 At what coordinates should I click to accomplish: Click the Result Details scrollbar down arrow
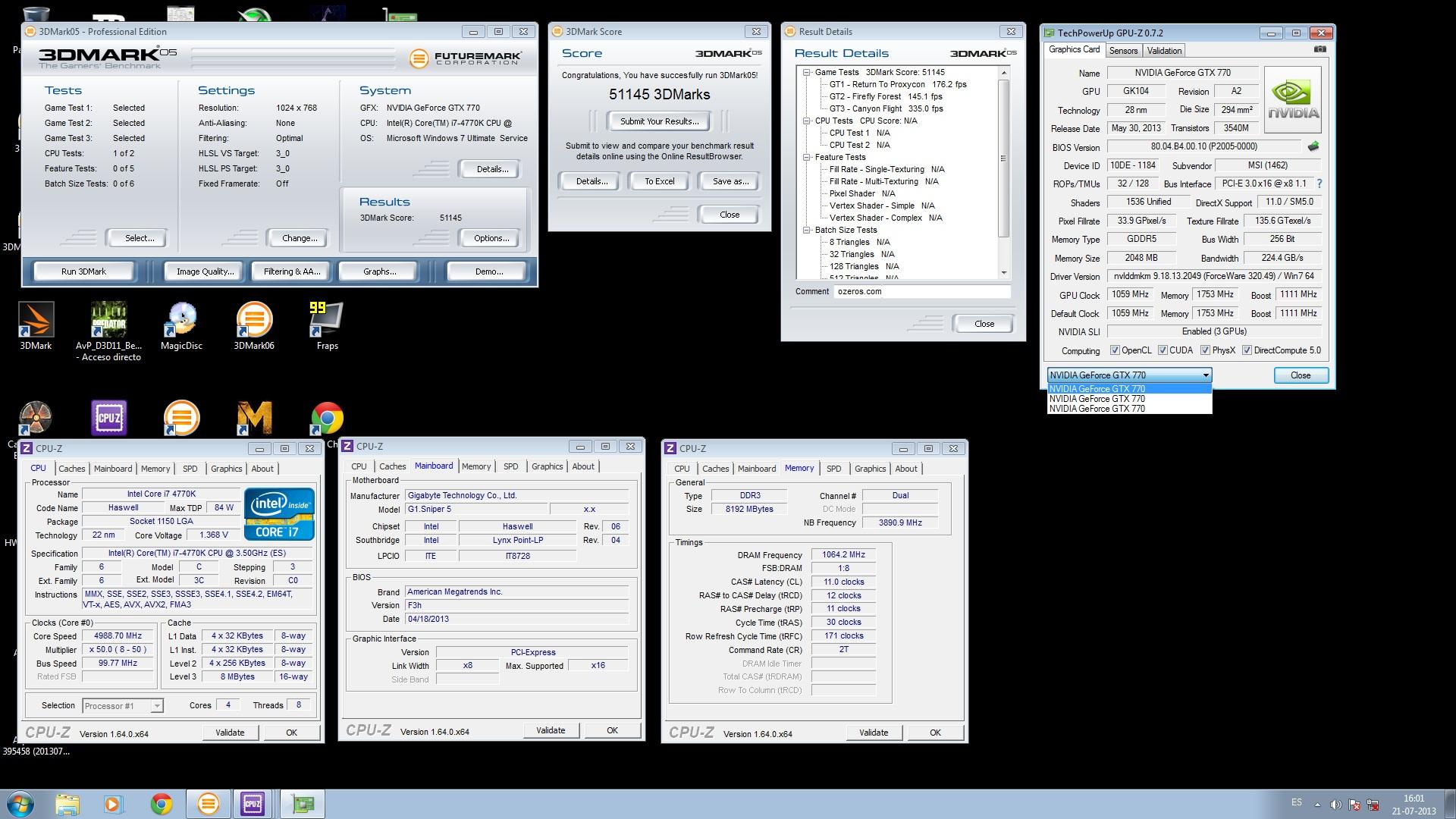click(1004, 273)
